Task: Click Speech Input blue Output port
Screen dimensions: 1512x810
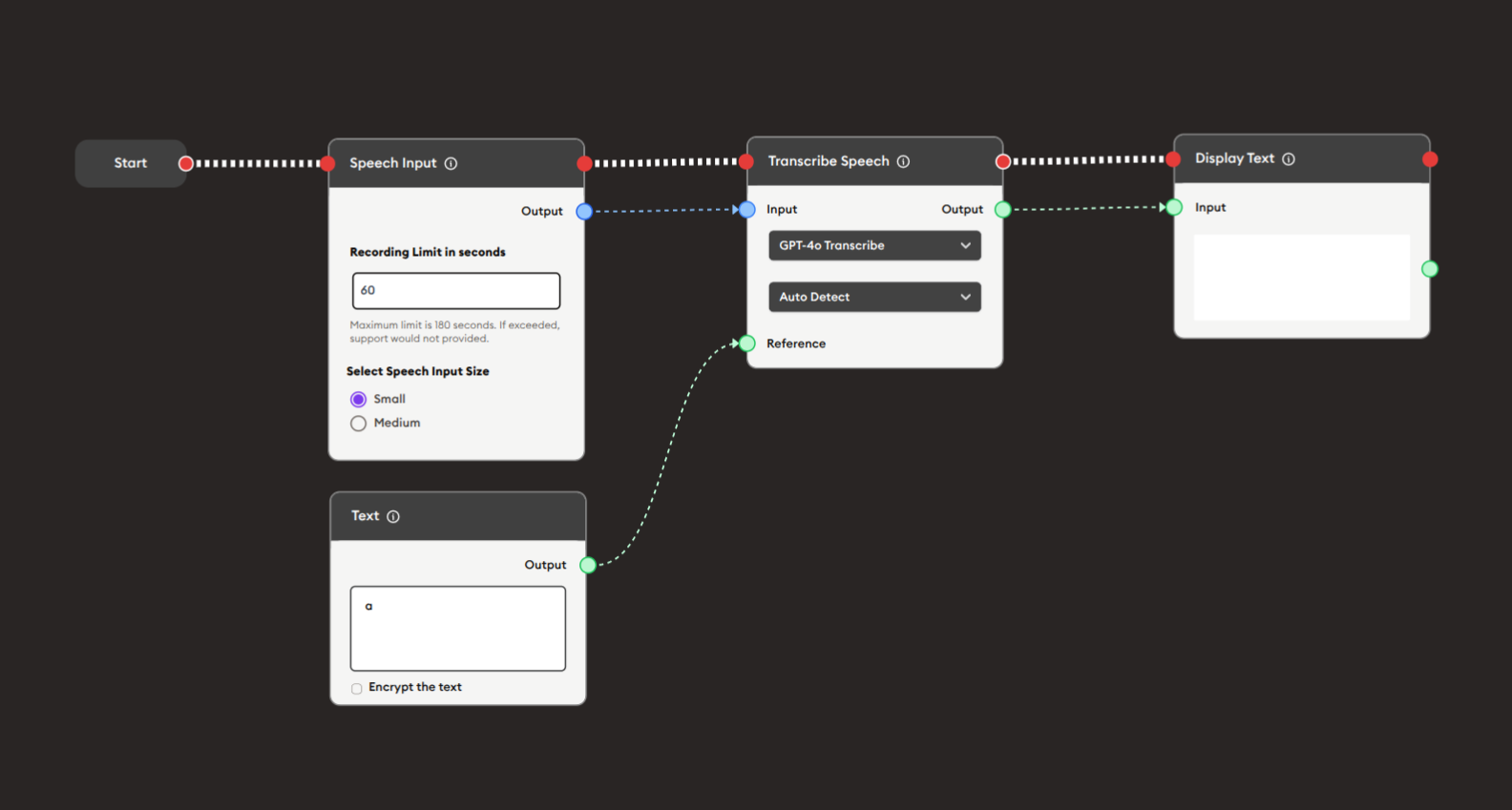Action: tap(584, 211)
